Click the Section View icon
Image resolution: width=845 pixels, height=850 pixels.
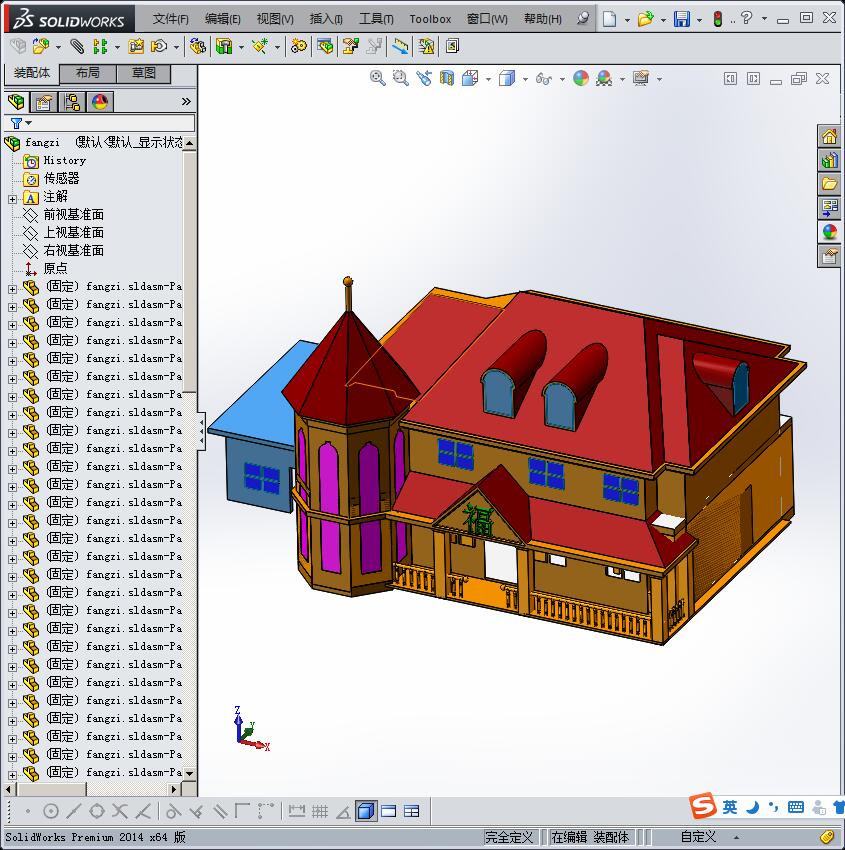tap(447, 78)
